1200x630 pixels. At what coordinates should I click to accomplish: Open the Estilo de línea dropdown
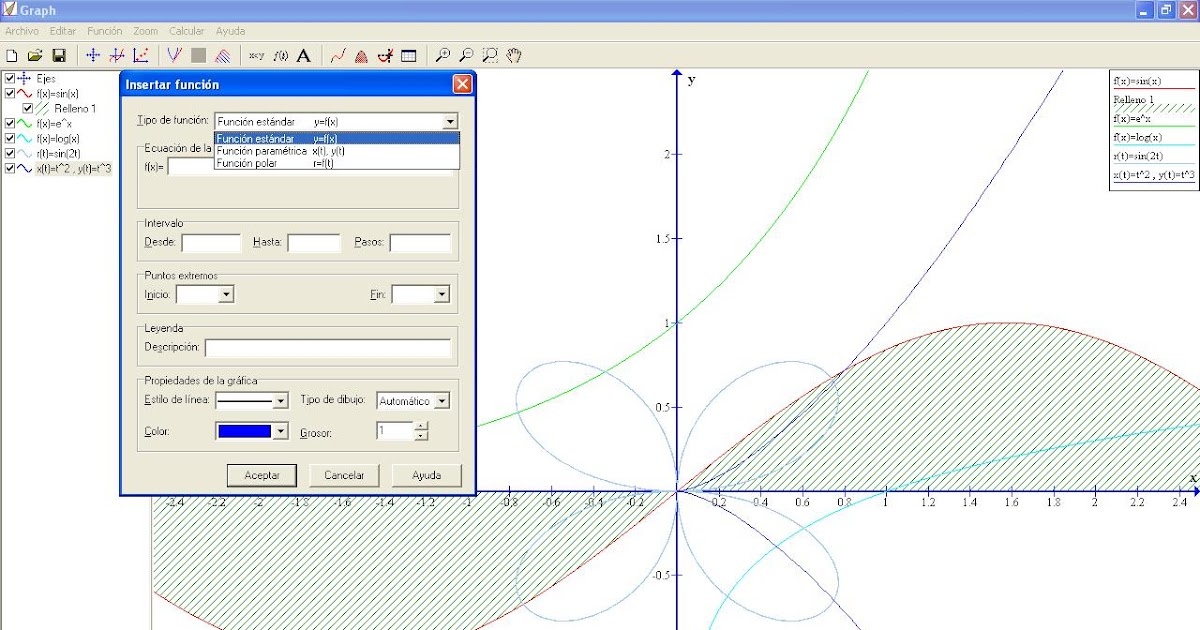click(x=283, y=399)
